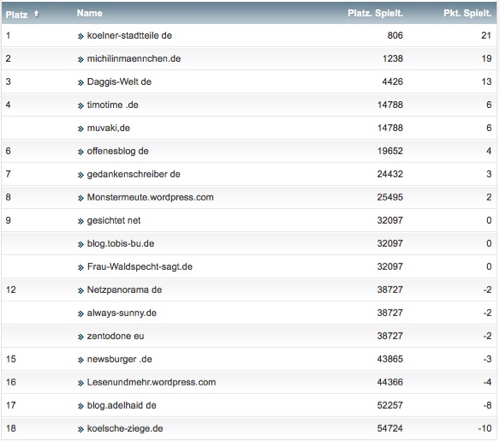Sort by the Name column header
500x442 pixels.
tap(89, 13)
